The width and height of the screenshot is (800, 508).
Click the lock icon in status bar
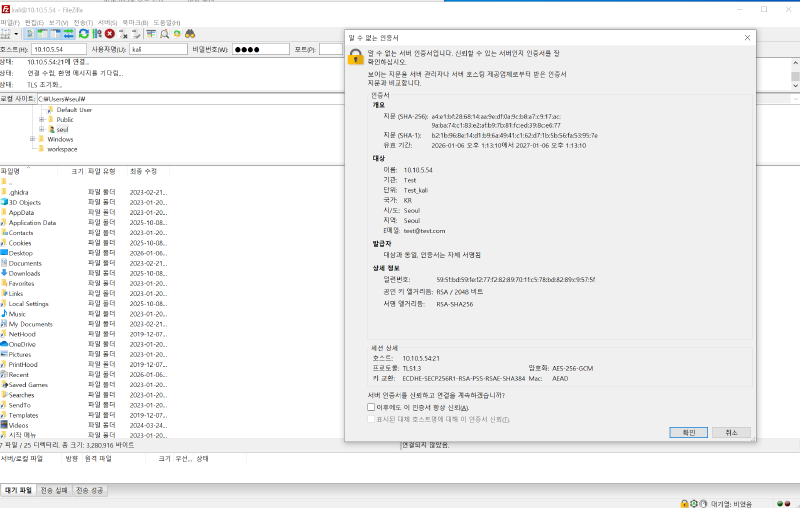[x=683, y=503]
